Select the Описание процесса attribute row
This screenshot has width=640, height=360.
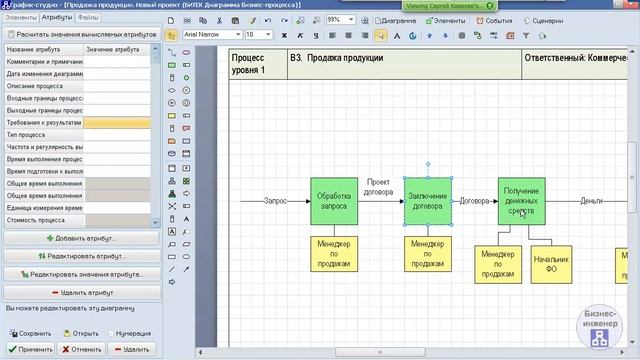click(x=78, y=86)
